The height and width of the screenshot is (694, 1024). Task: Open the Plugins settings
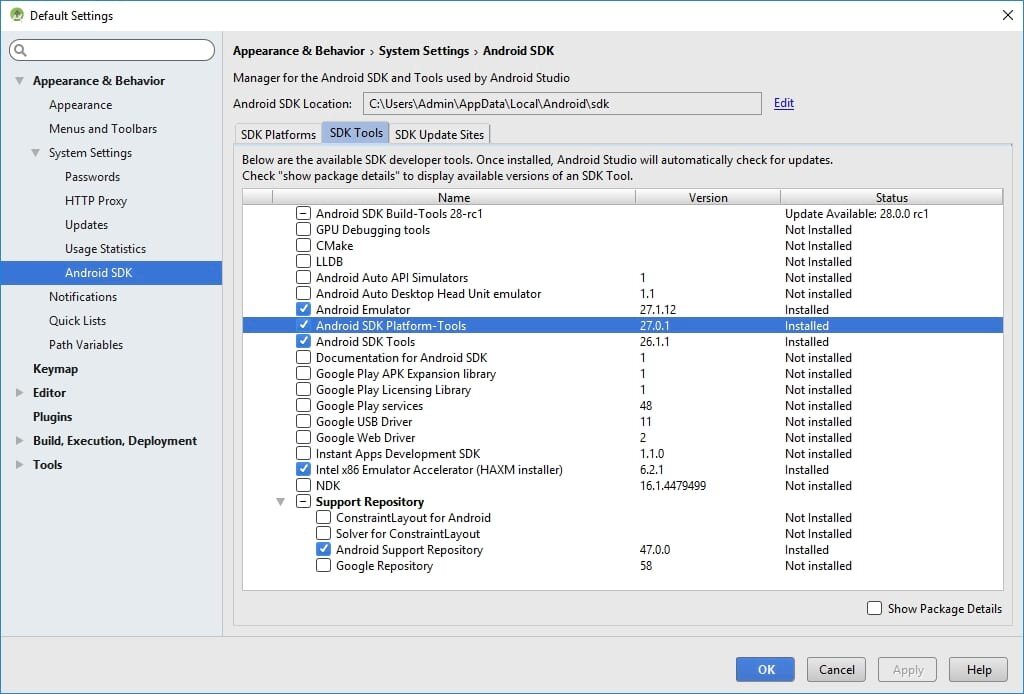(52, 417)
